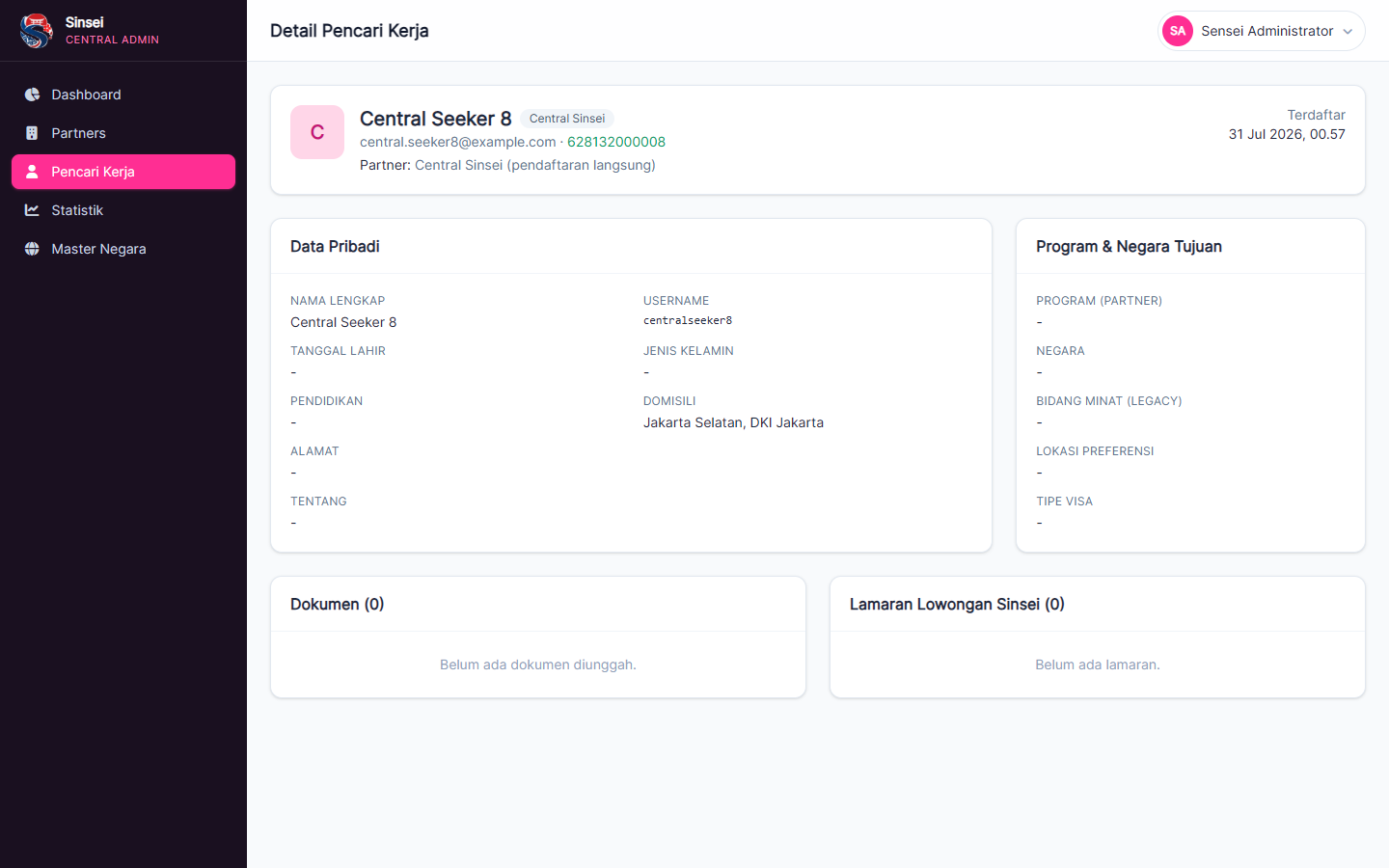Click the central.seeker8@example.com email

point(458,142)
